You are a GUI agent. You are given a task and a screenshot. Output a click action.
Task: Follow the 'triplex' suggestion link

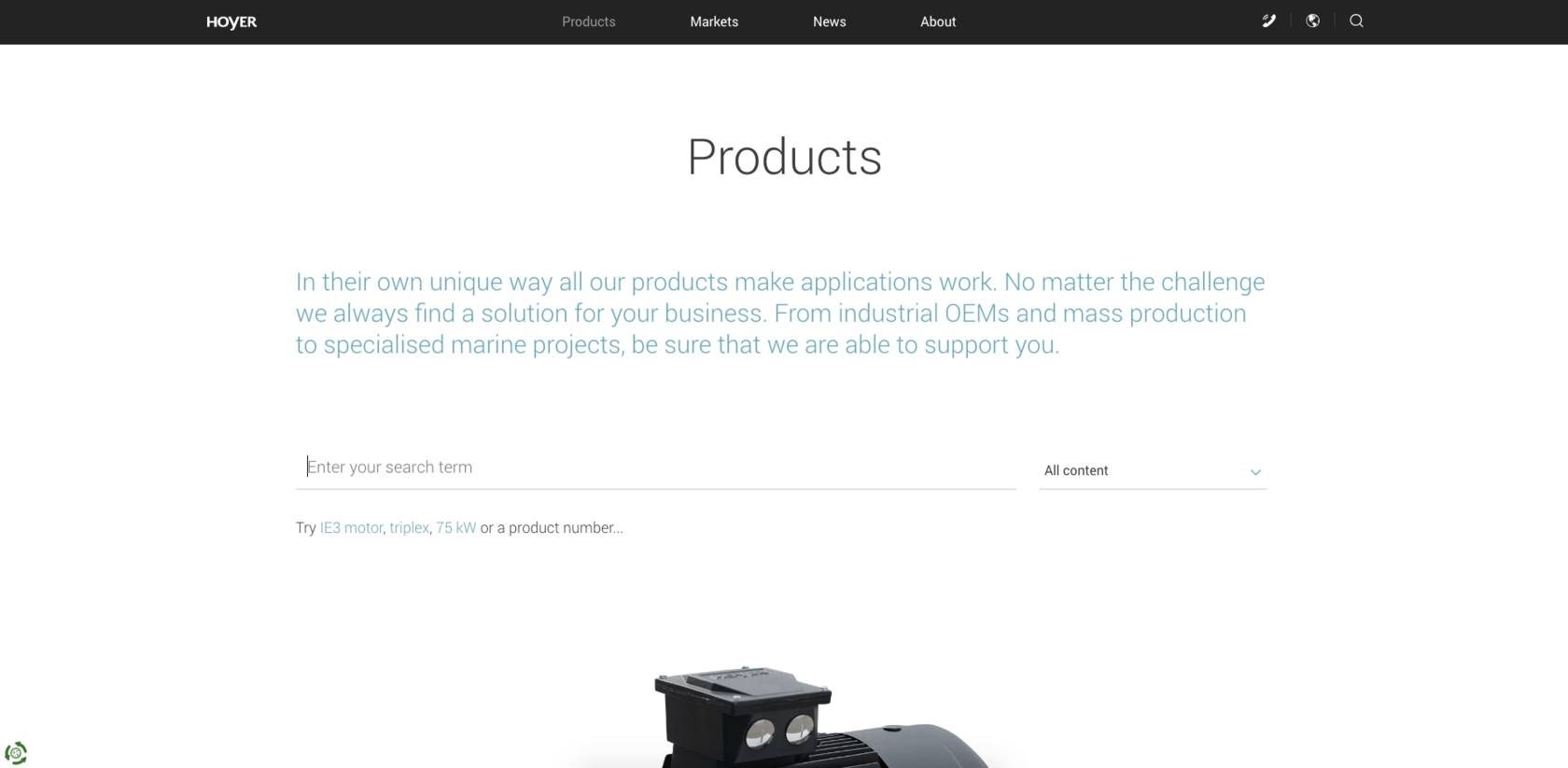click(409, 527)
